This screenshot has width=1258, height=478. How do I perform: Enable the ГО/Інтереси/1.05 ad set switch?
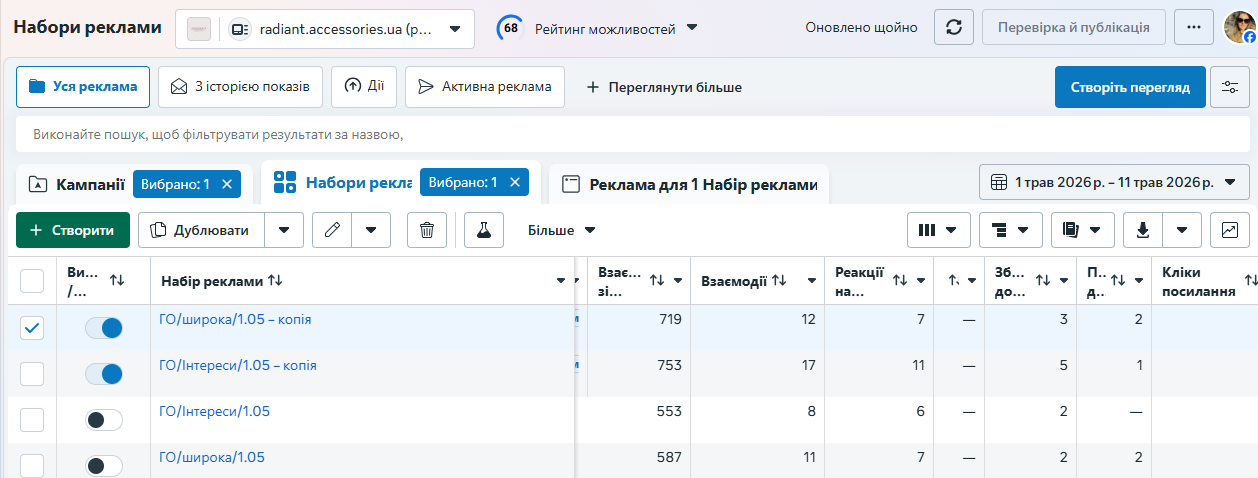(x=104, y=420)
